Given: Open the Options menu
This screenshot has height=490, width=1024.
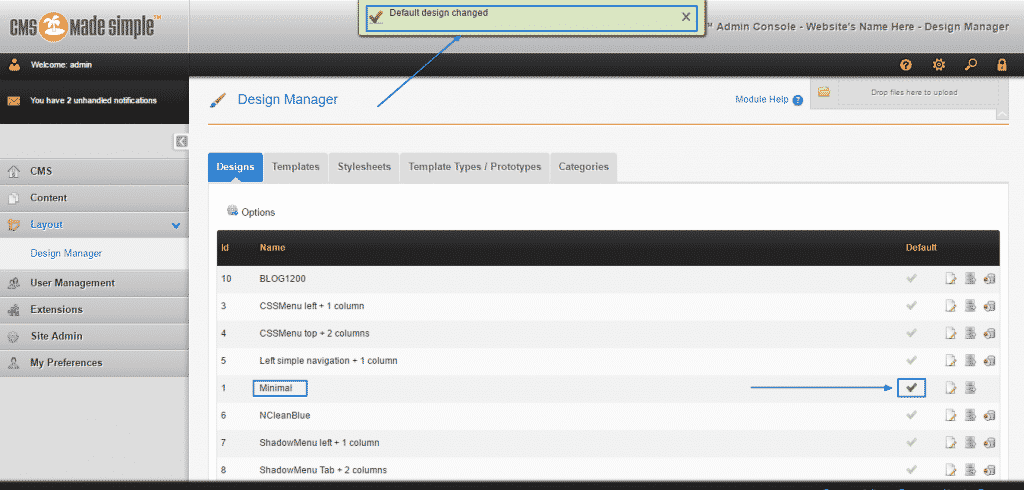Looking at the screenshot, I should point(251,212).
